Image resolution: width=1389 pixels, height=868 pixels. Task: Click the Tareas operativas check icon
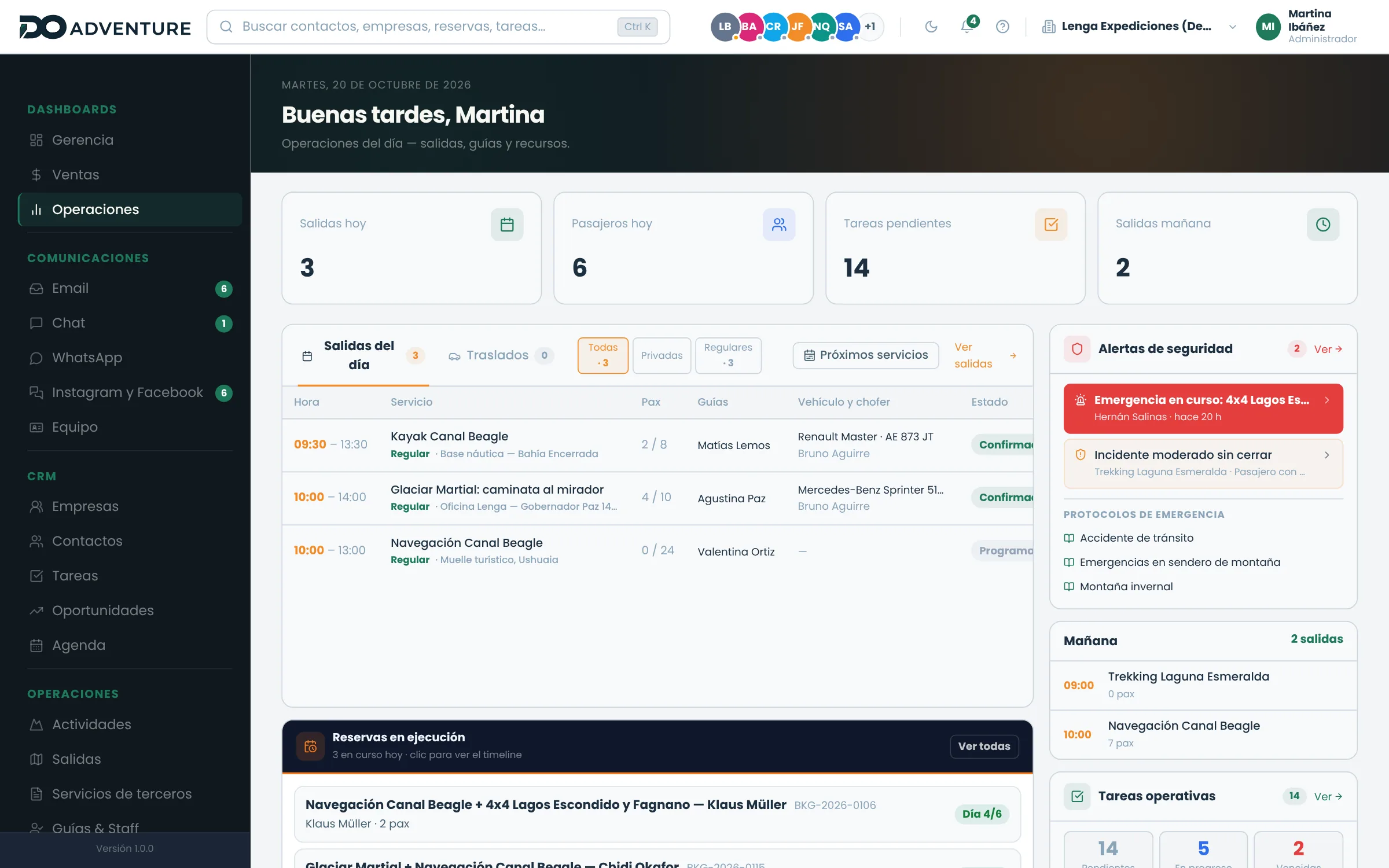point(1077,796)
